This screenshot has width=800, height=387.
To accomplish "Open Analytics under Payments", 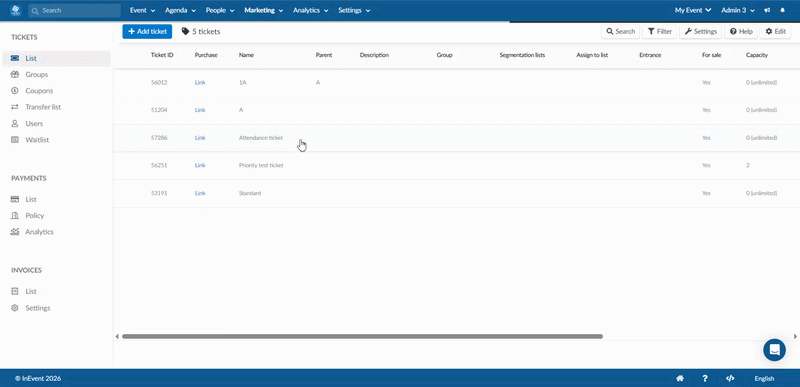I will point(39,232).
